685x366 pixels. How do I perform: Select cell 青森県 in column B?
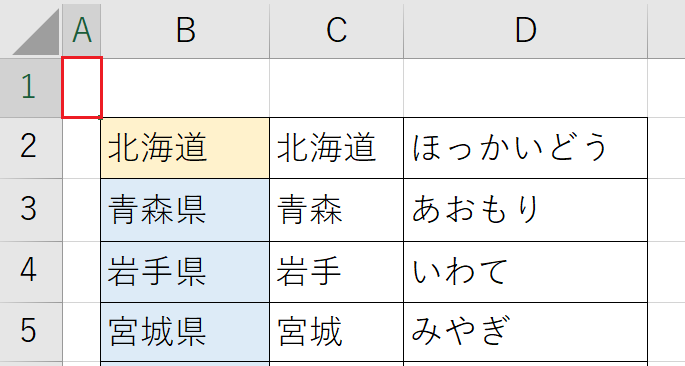click(x=185, y=210)
